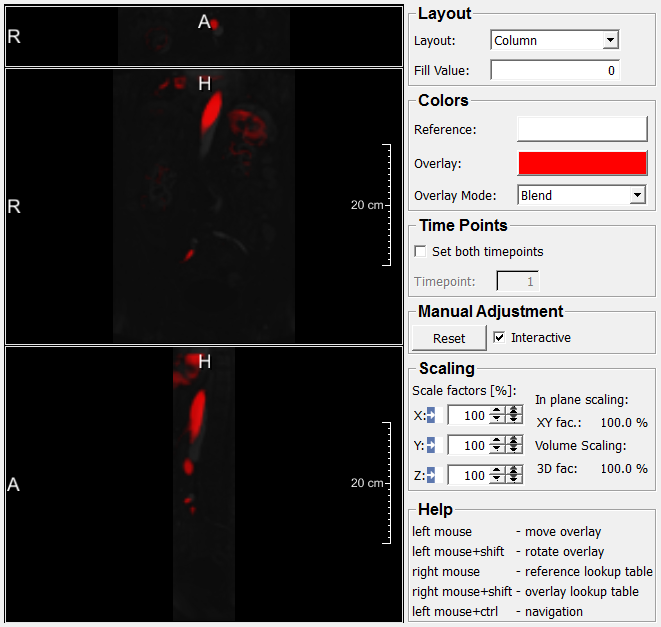Click the Z scale single-arrow down stepper
The height and width of the screenshot is (627, 661).
pos(497,480)
